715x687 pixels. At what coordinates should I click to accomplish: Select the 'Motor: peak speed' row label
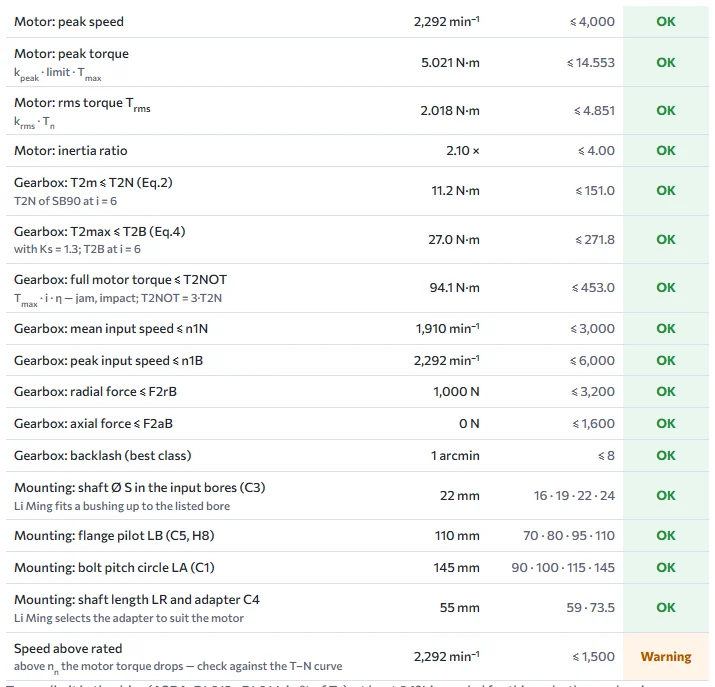click(69, 22)
